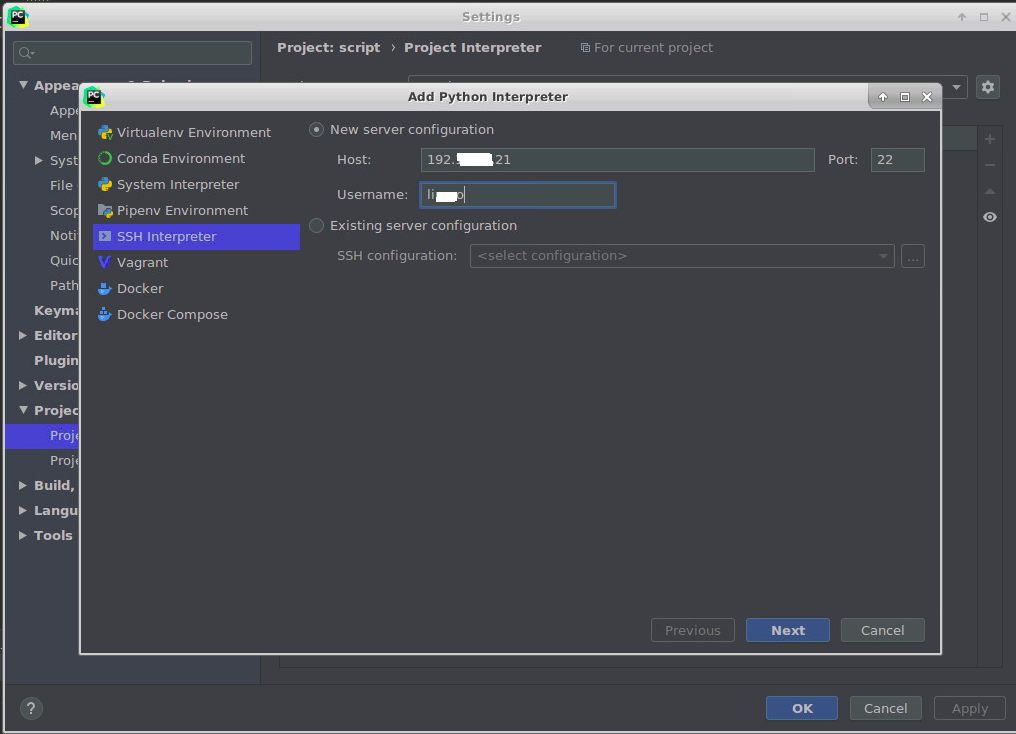Click the Next button
Viewport: 1016px width, 734px height.
(x=787, y=630)
